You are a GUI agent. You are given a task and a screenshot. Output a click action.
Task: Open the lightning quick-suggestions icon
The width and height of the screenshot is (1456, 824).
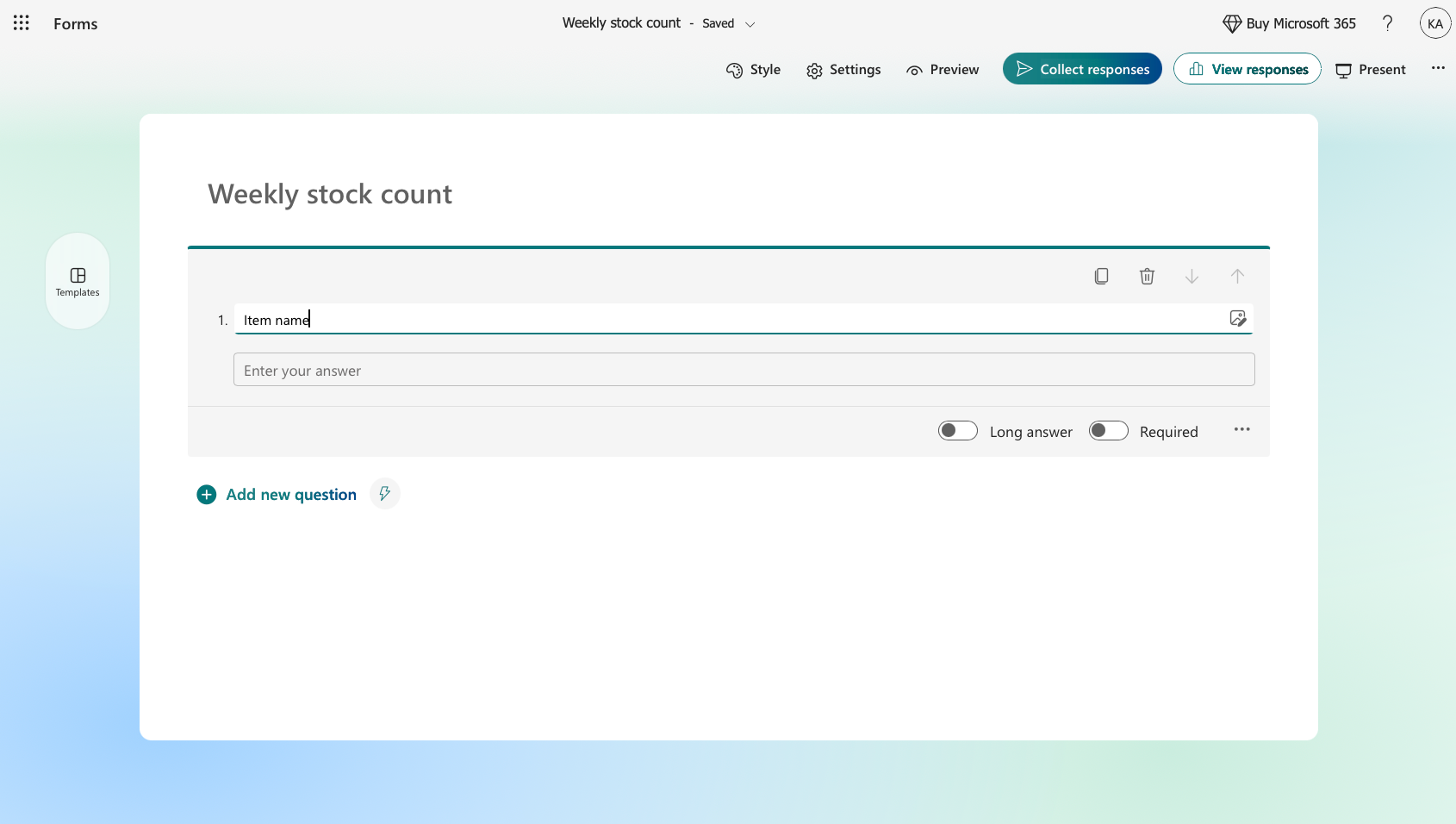pos(385,494)
